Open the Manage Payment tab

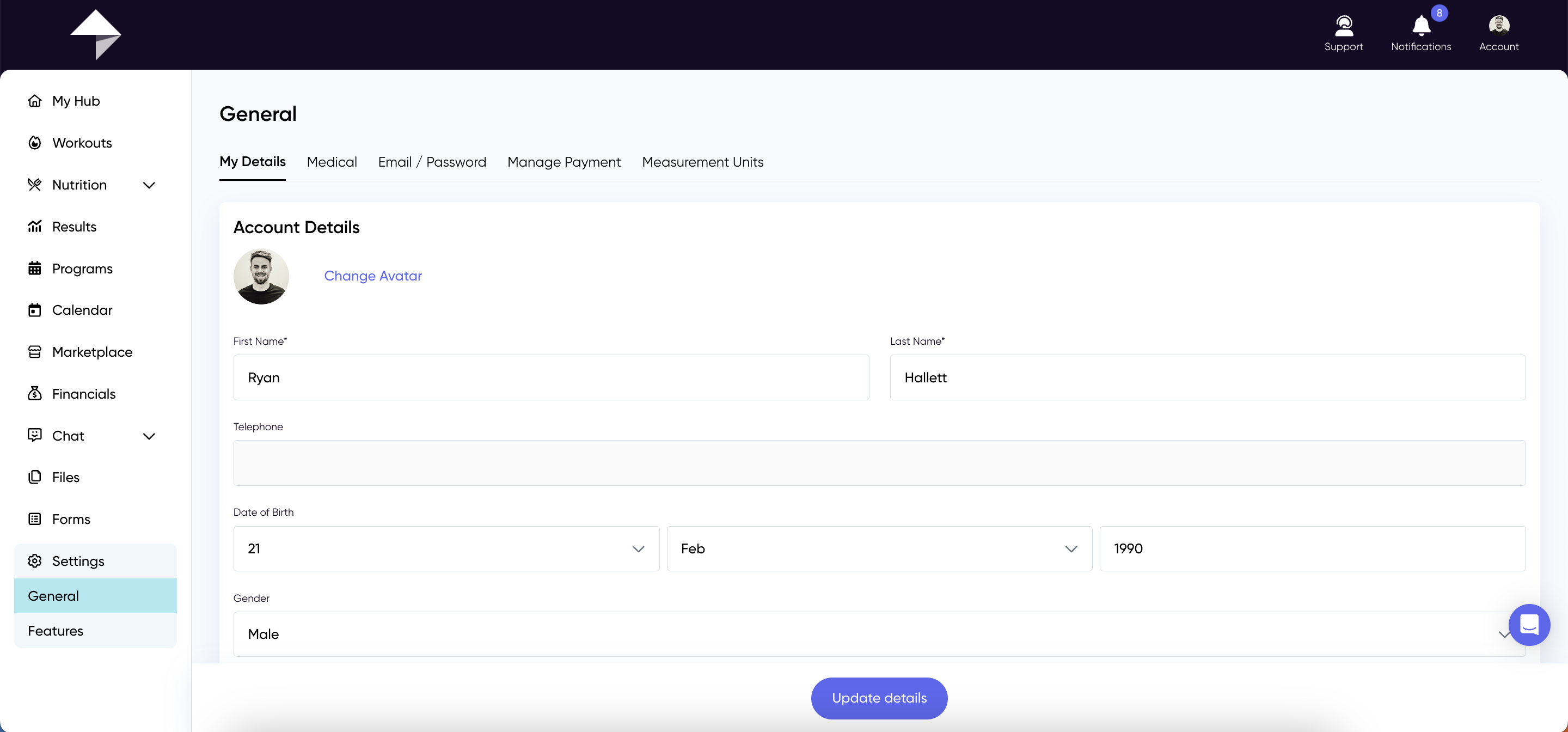tap(564, 162)
